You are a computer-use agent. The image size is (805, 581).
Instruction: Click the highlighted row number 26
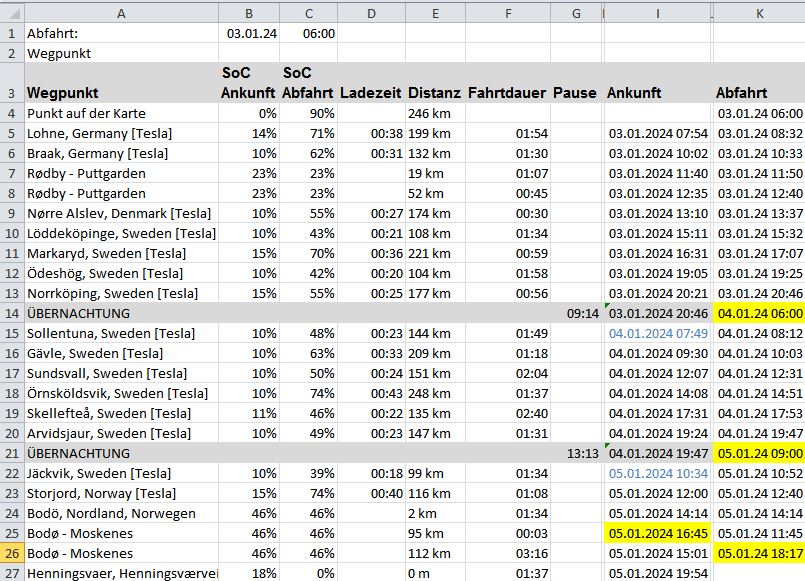(x=12, y=553)
